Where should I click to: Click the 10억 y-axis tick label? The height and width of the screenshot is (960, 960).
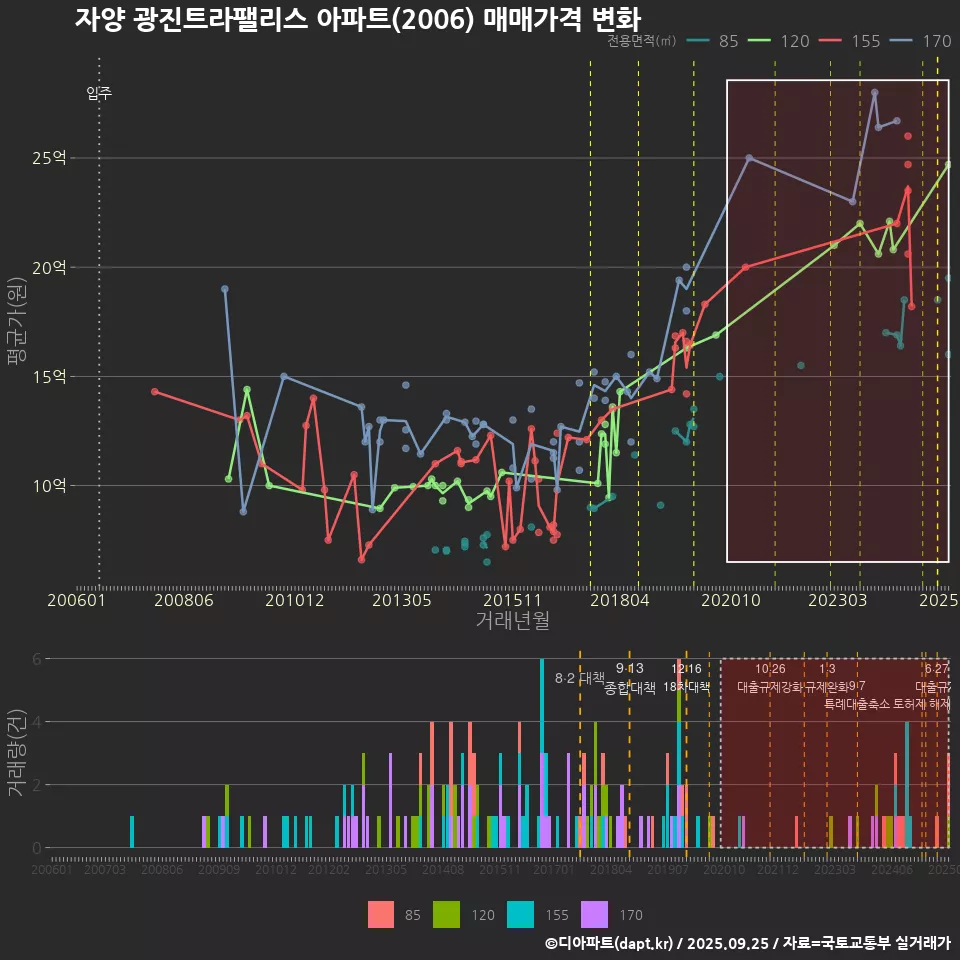tap(51, 486)
